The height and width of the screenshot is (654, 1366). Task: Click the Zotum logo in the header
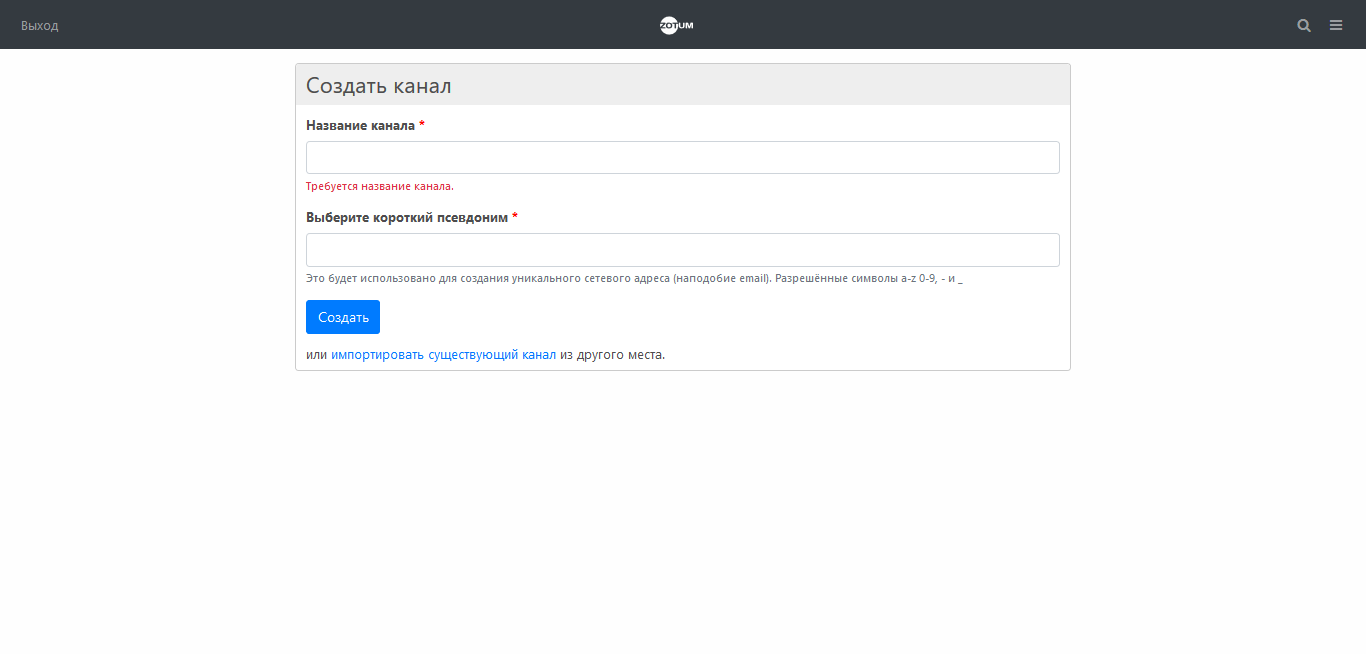pyautogui.click(x=676, y=25)
